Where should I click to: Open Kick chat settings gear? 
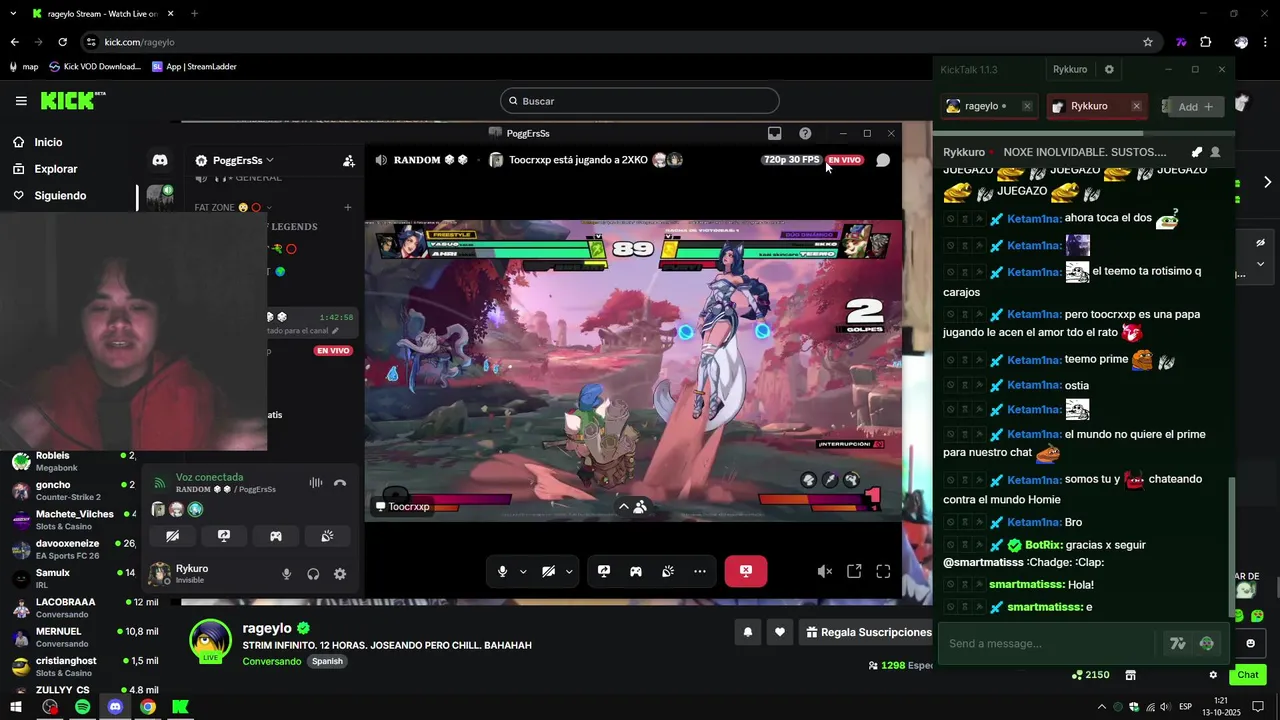(x=1213, y=675)
